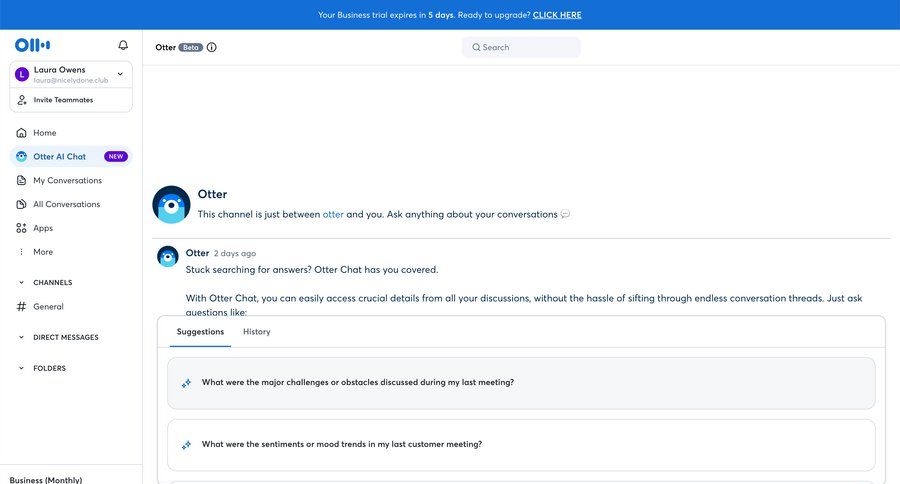Collapse the FOLDERS section chevron
This screenshot has height=484, width=900.
click(21, 368)
